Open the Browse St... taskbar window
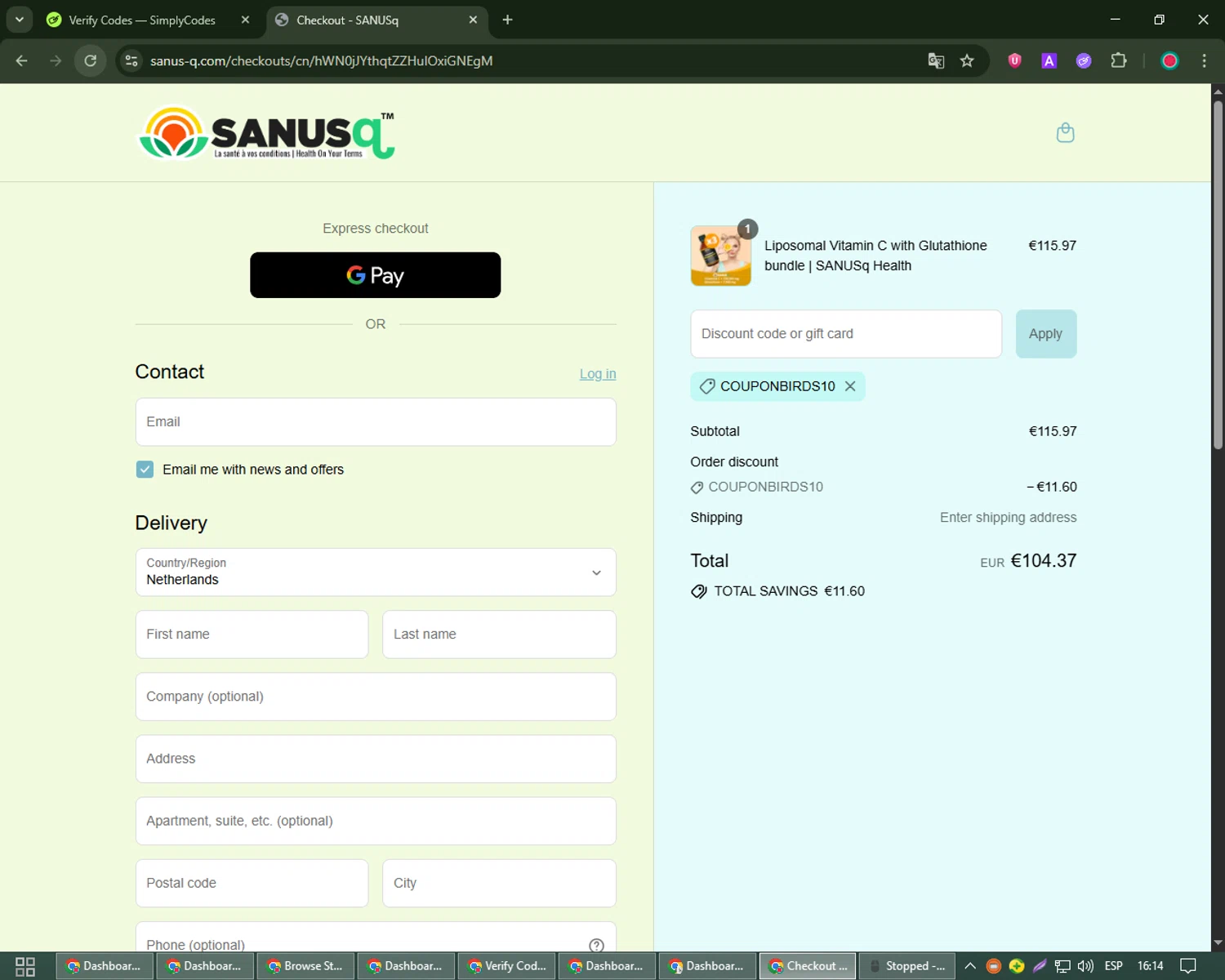The width and height of the screenshot is (1225, 980). pyautogui.click(x=305, y=966)
